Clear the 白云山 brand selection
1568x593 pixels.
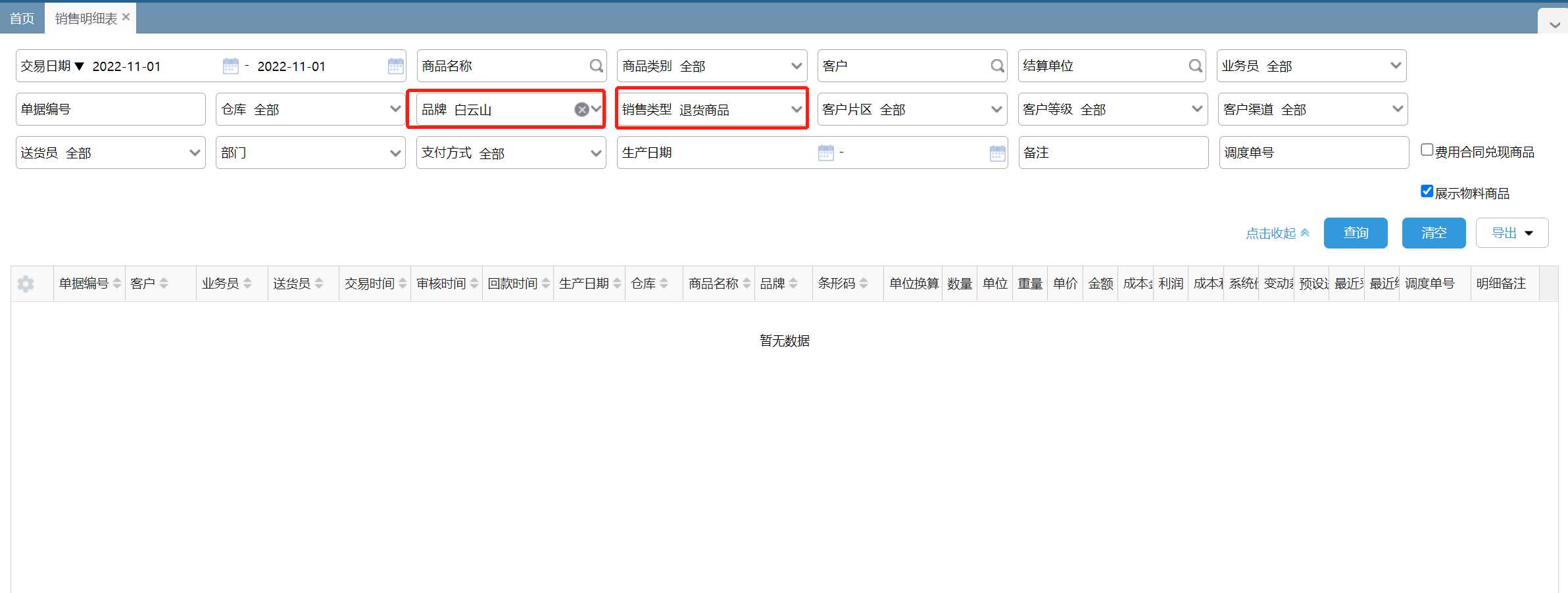pyautogui.click(x=581, y=110)
